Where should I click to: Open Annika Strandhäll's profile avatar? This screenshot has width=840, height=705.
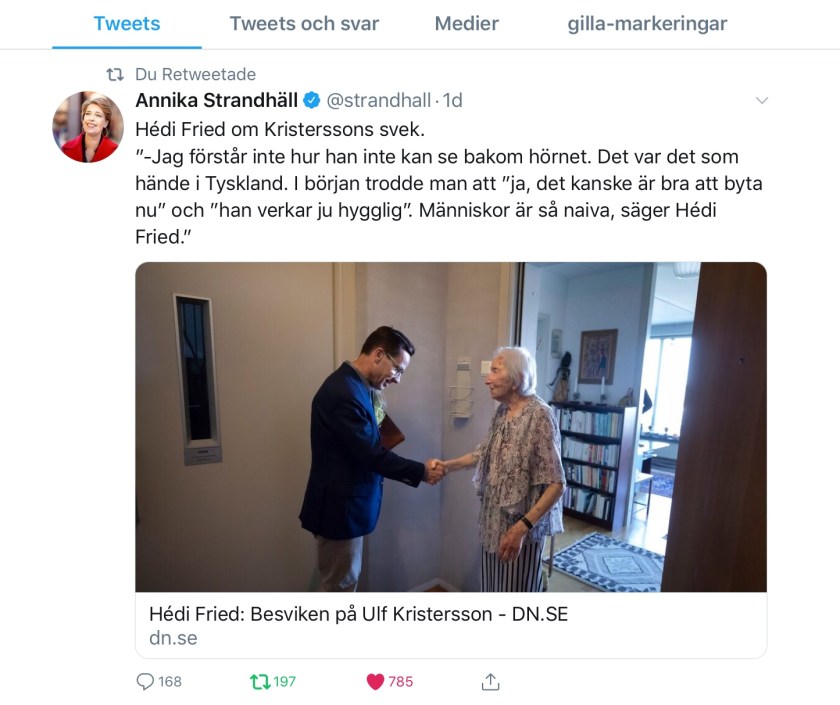88,127
